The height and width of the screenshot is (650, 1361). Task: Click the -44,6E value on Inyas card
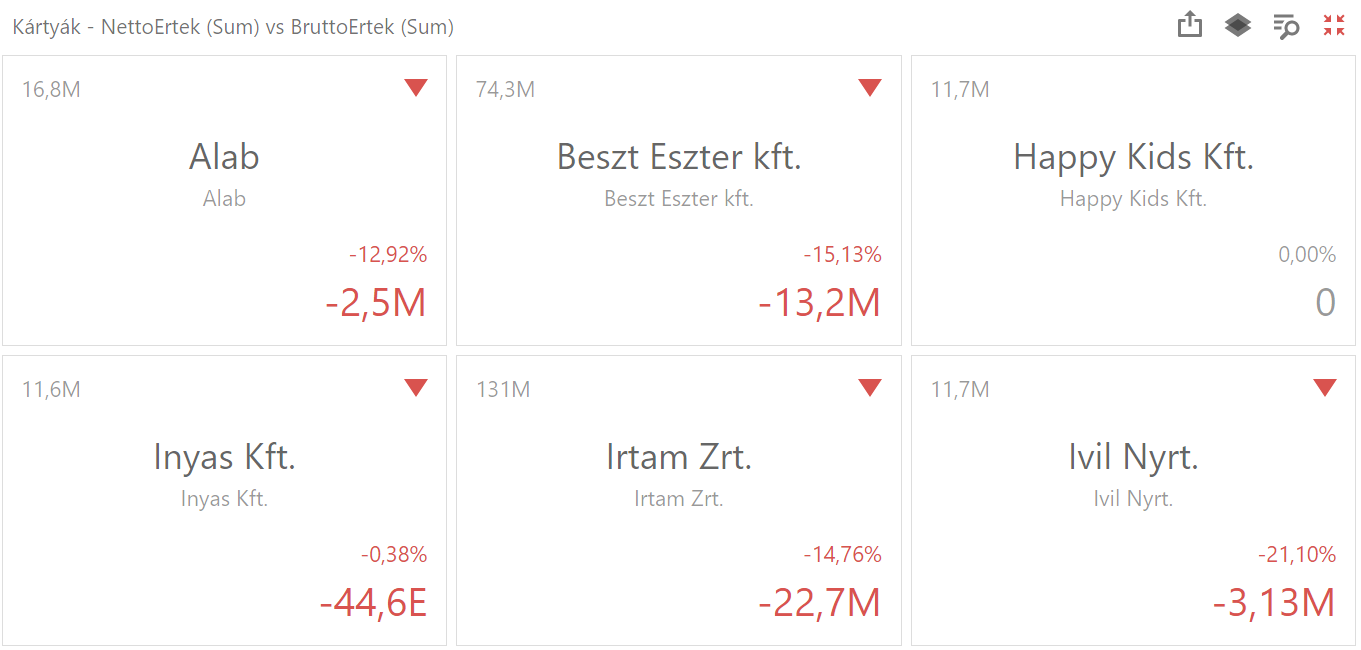click(373, 603)
